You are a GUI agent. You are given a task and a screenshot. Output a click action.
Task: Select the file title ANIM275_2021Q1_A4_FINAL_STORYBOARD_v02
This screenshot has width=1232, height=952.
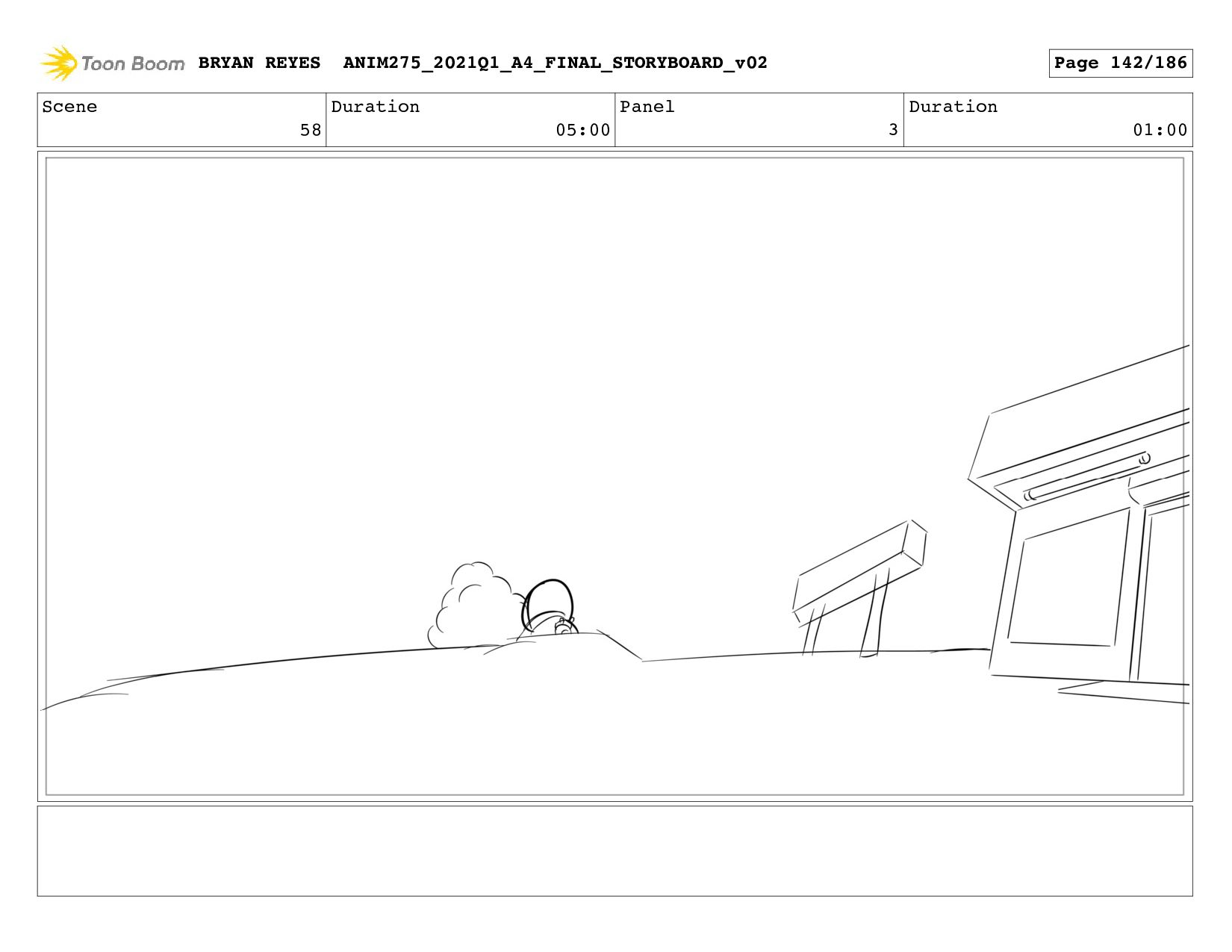point(555,63)
